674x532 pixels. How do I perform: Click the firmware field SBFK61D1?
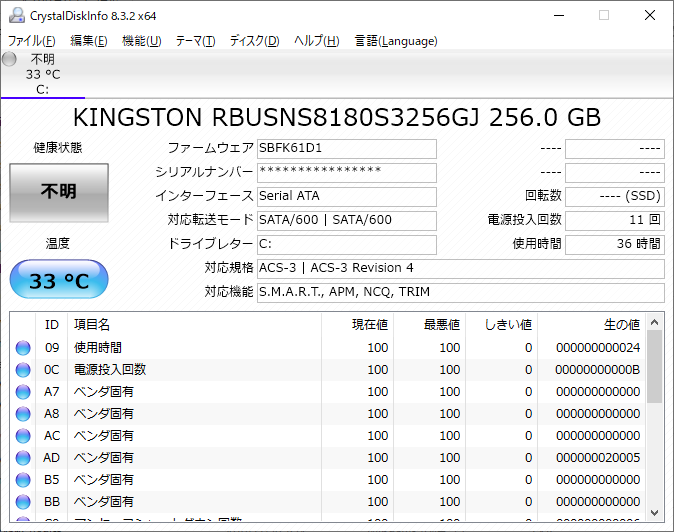tap(347, 149)
